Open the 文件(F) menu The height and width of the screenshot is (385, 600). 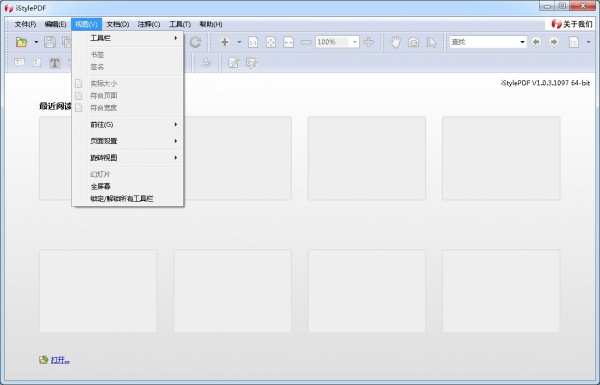(x=25, y=24)
